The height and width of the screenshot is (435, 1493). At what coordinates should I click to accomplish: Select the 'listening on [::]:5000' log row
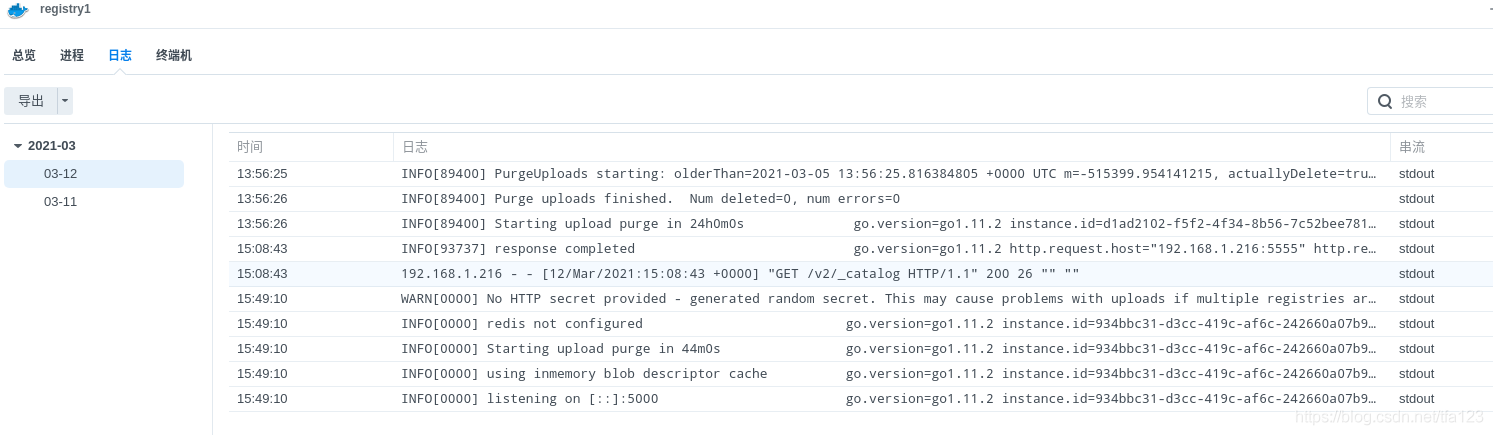740,399
